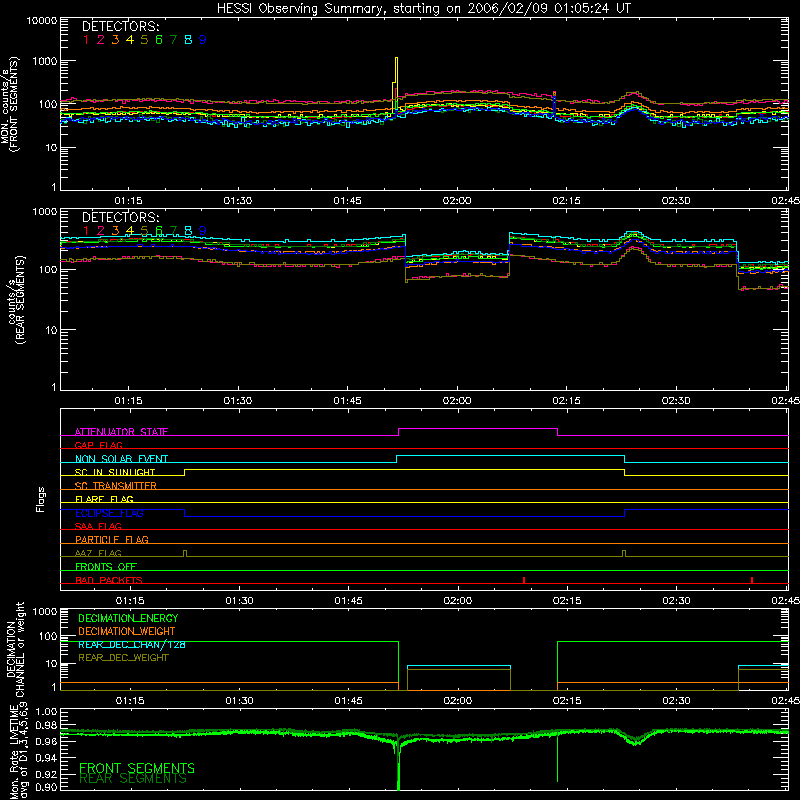Select SC_TRANSMITTER flag label

tap(116, 486)
